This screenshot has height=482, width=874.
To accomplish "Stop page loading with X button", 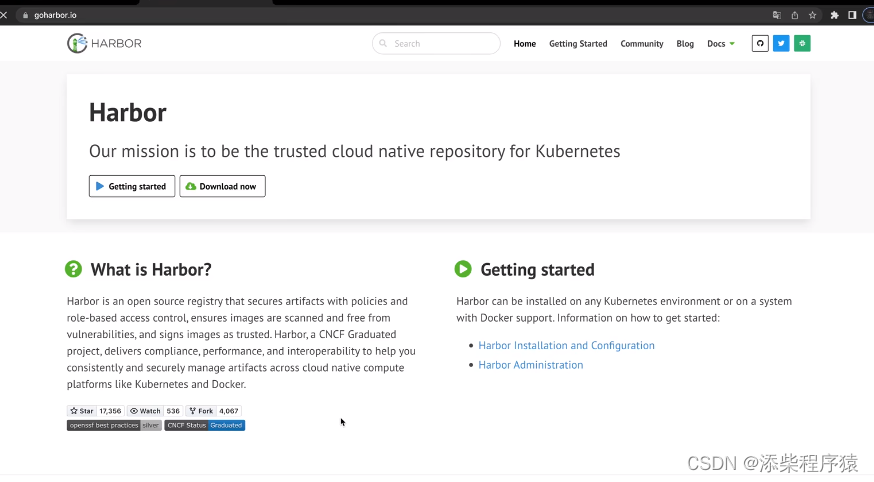I will (4, 15).
